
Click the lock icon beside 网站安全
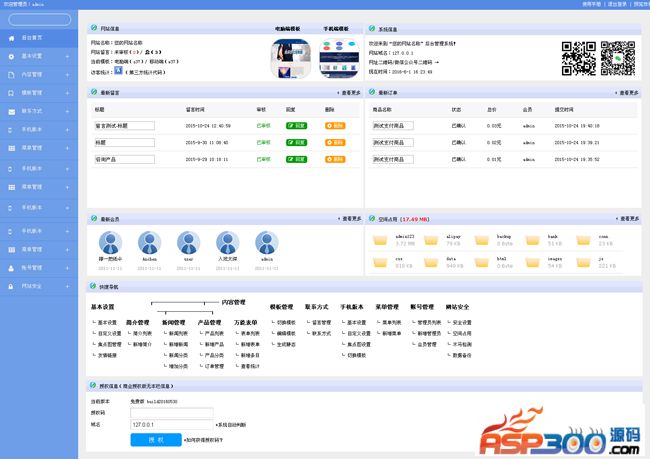coord(11,286)
